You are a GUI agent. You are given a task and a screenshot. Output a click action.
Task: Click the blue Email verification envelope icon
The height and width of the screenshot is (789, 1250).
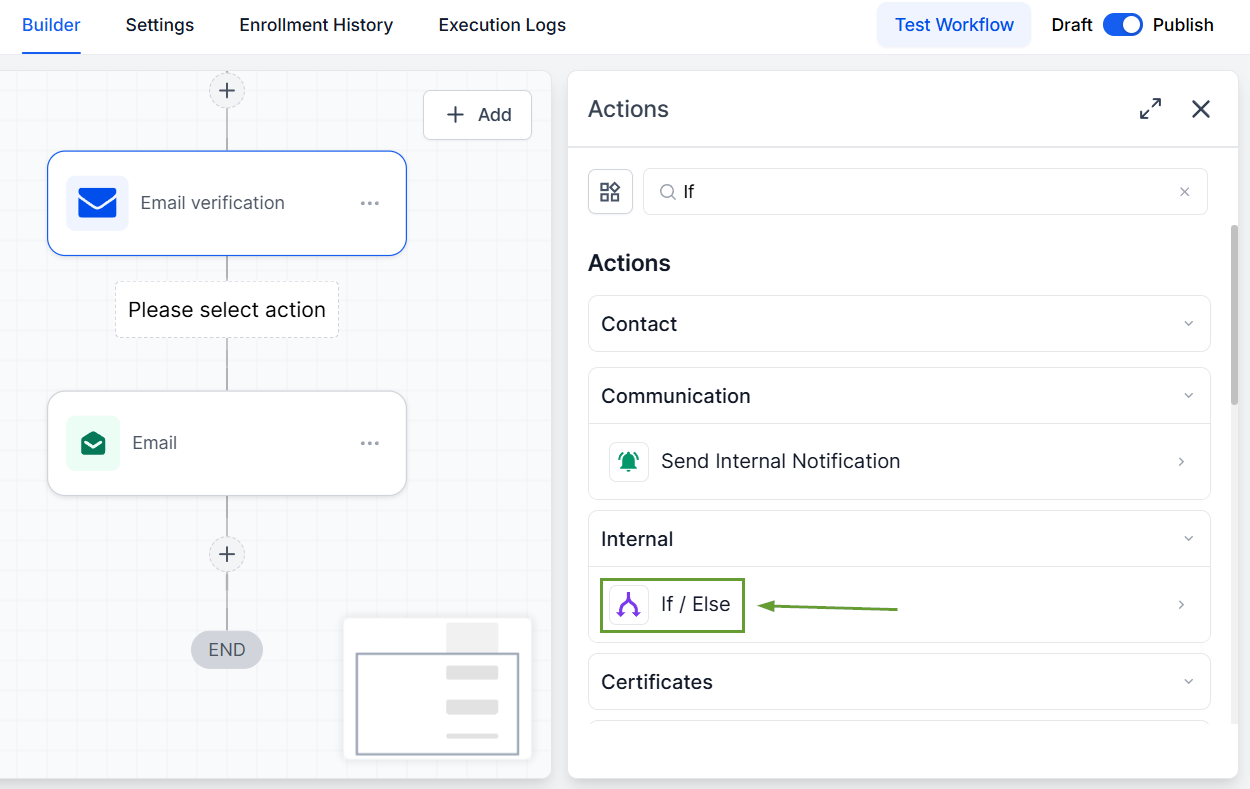97,203
